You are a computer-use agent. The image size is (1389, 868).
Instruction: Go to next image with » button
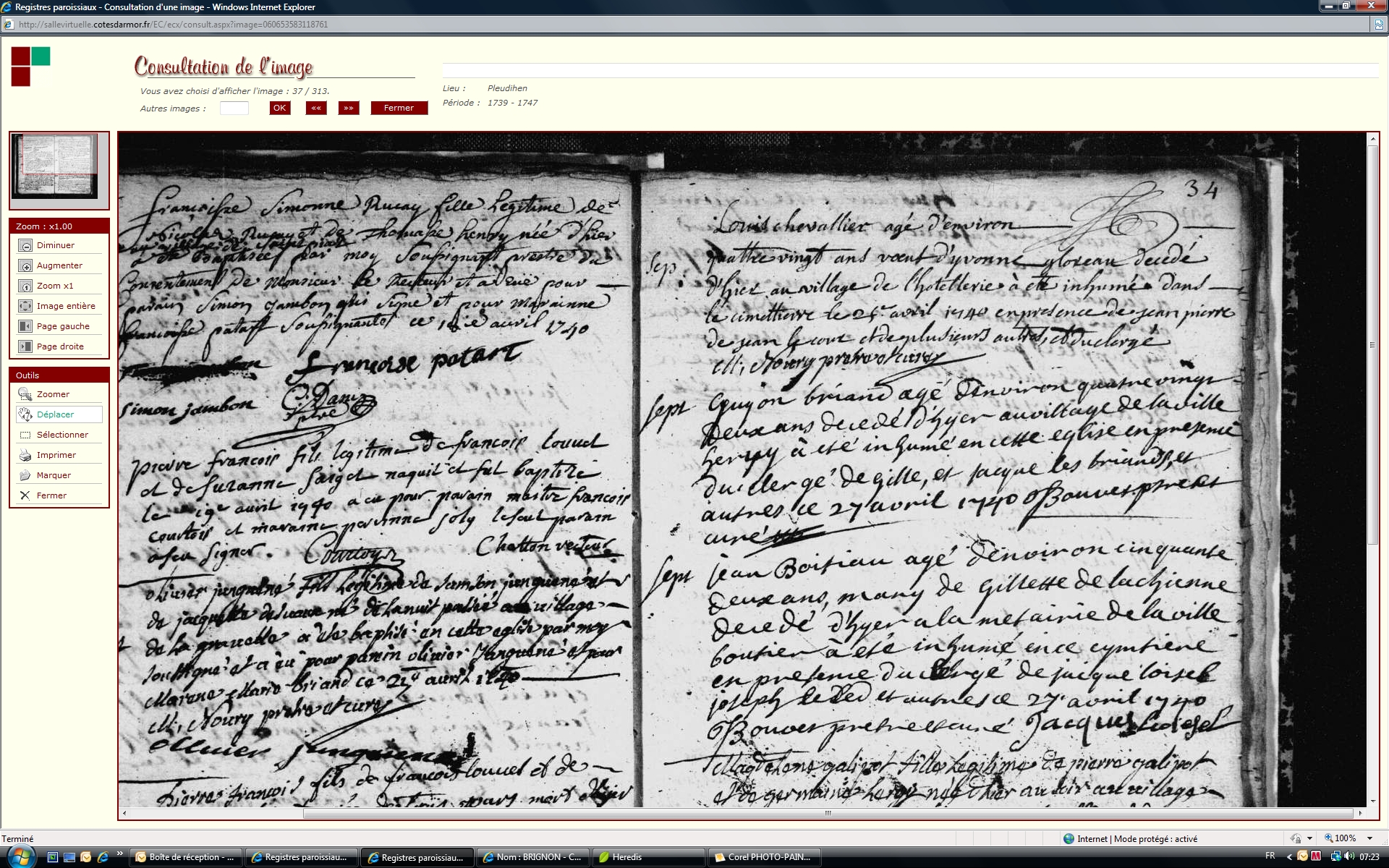pos(349,108)
